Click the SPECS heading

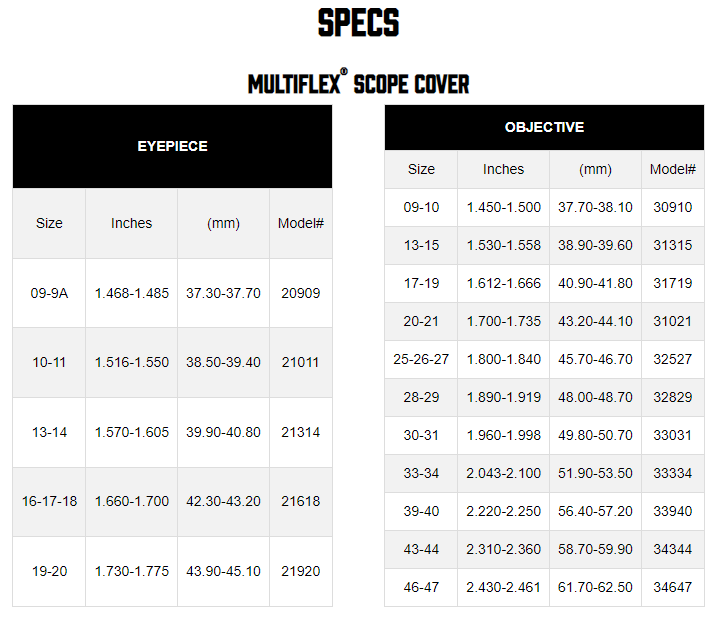pyautogui.click(x=359, y=22)
